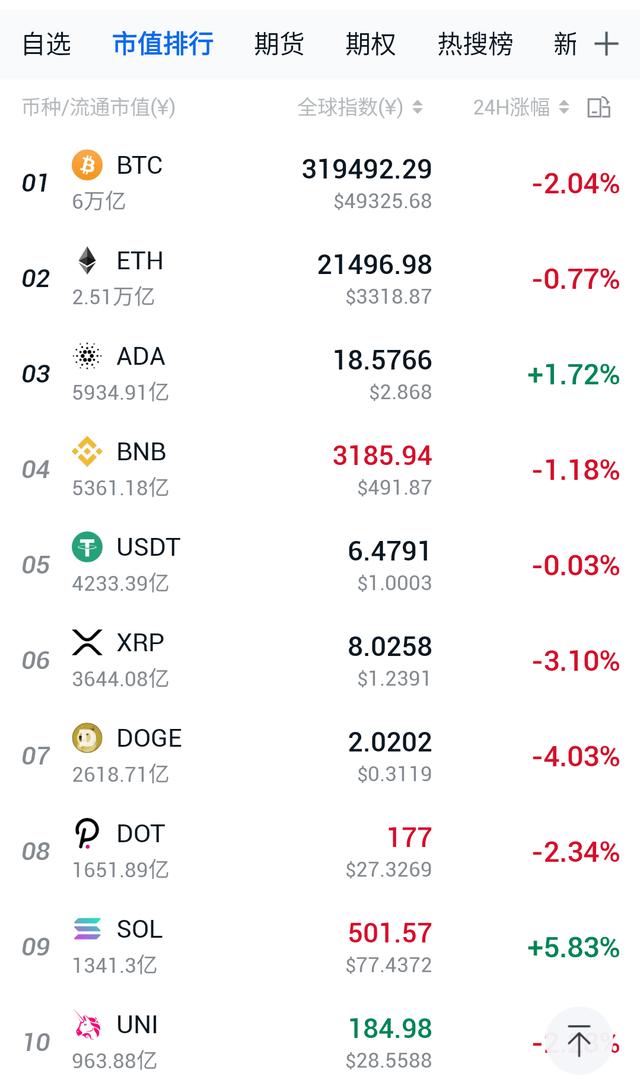Viewport: 640px width, 1086px height.
Task: Open the 期货 tab
Action: pyautogui.click(x=279, y=43)
